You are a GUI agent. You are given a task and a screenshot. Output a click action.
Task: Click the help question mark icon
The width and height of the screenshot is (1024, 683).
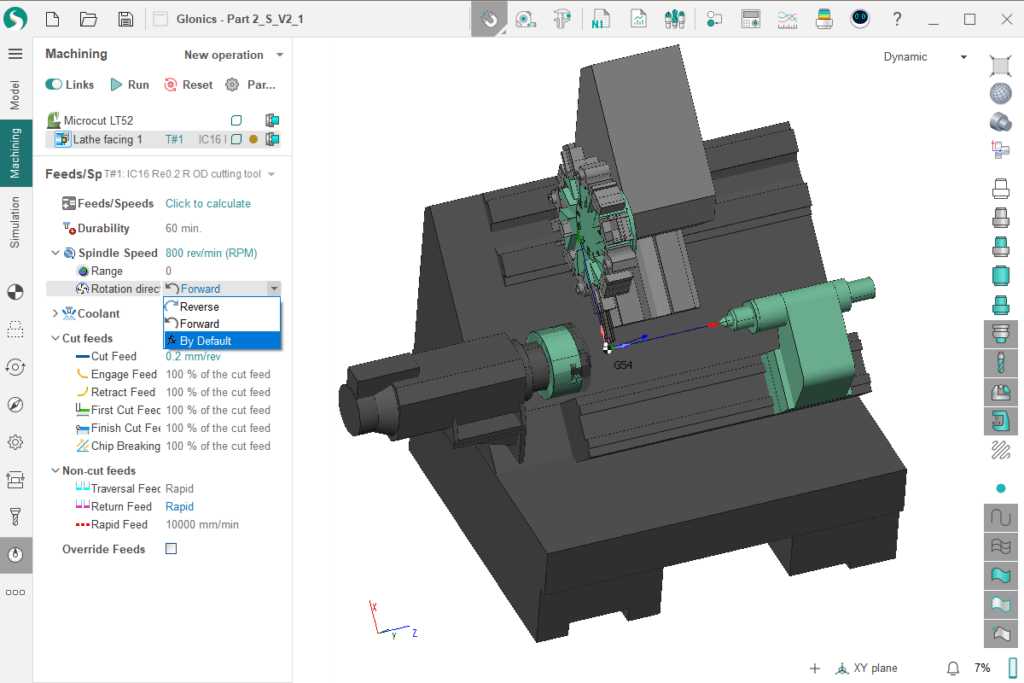(897, 19)
